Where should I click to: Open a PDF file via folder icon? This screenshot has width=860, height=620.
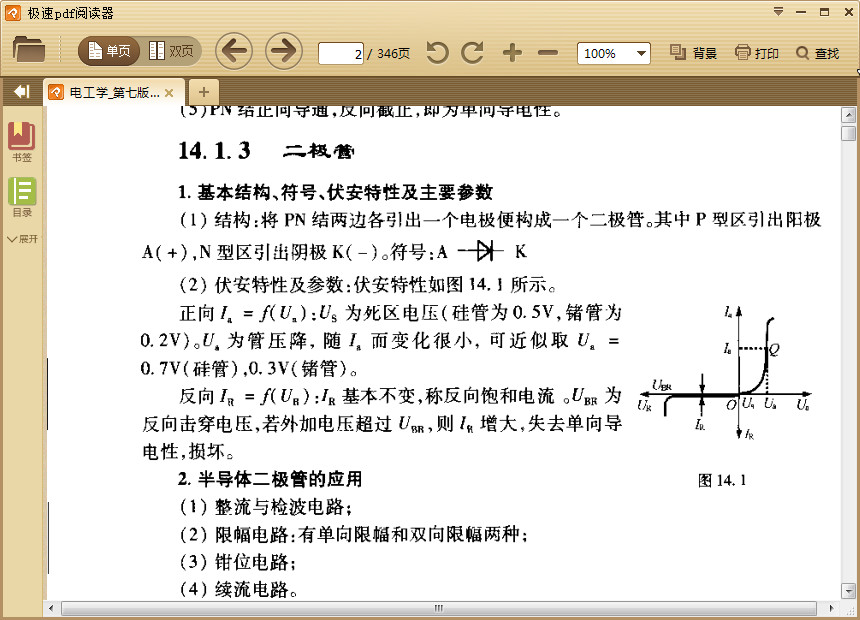tap(28, 52)
